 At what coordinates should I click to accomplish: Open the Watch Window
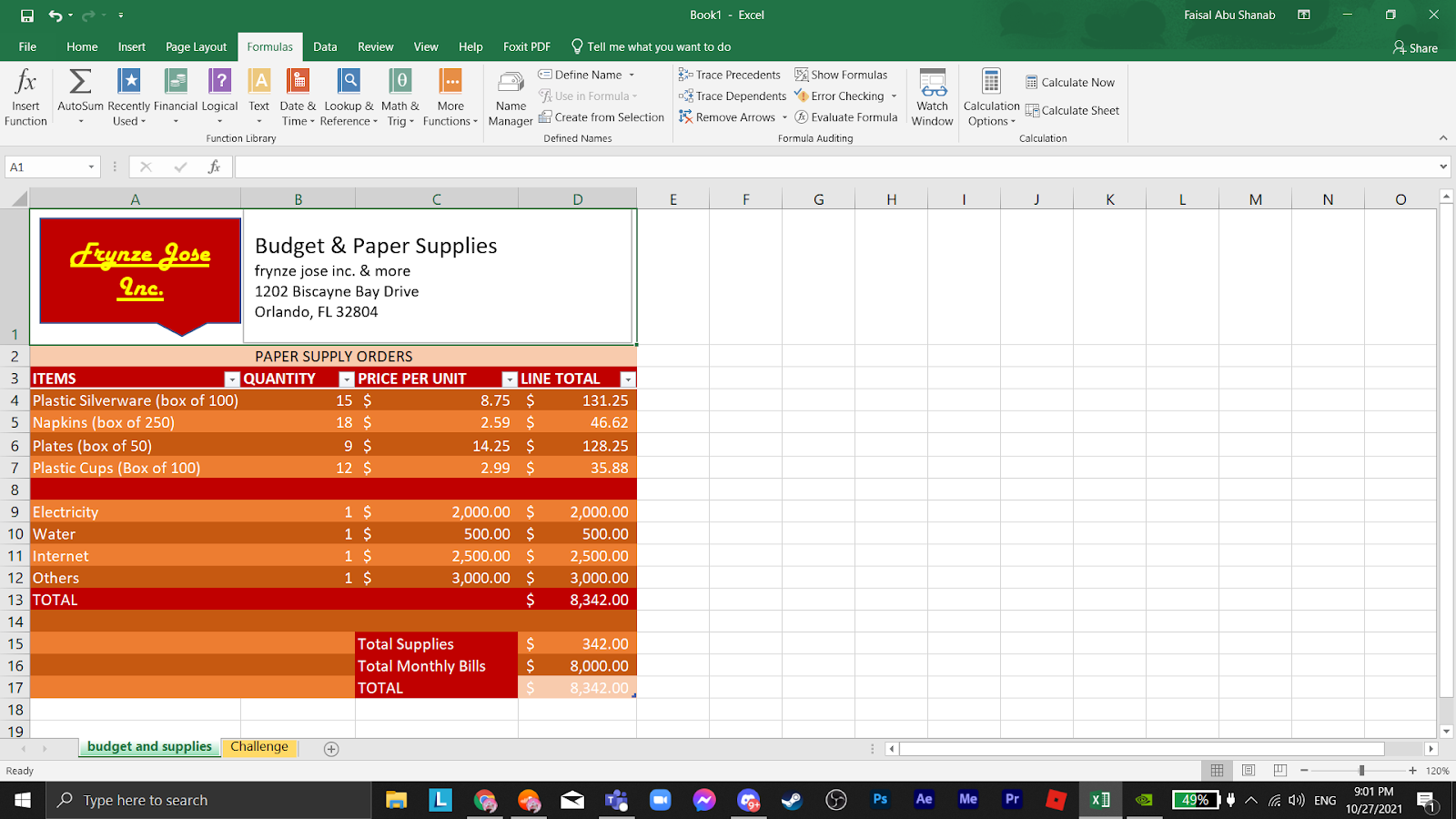point(933,97)
